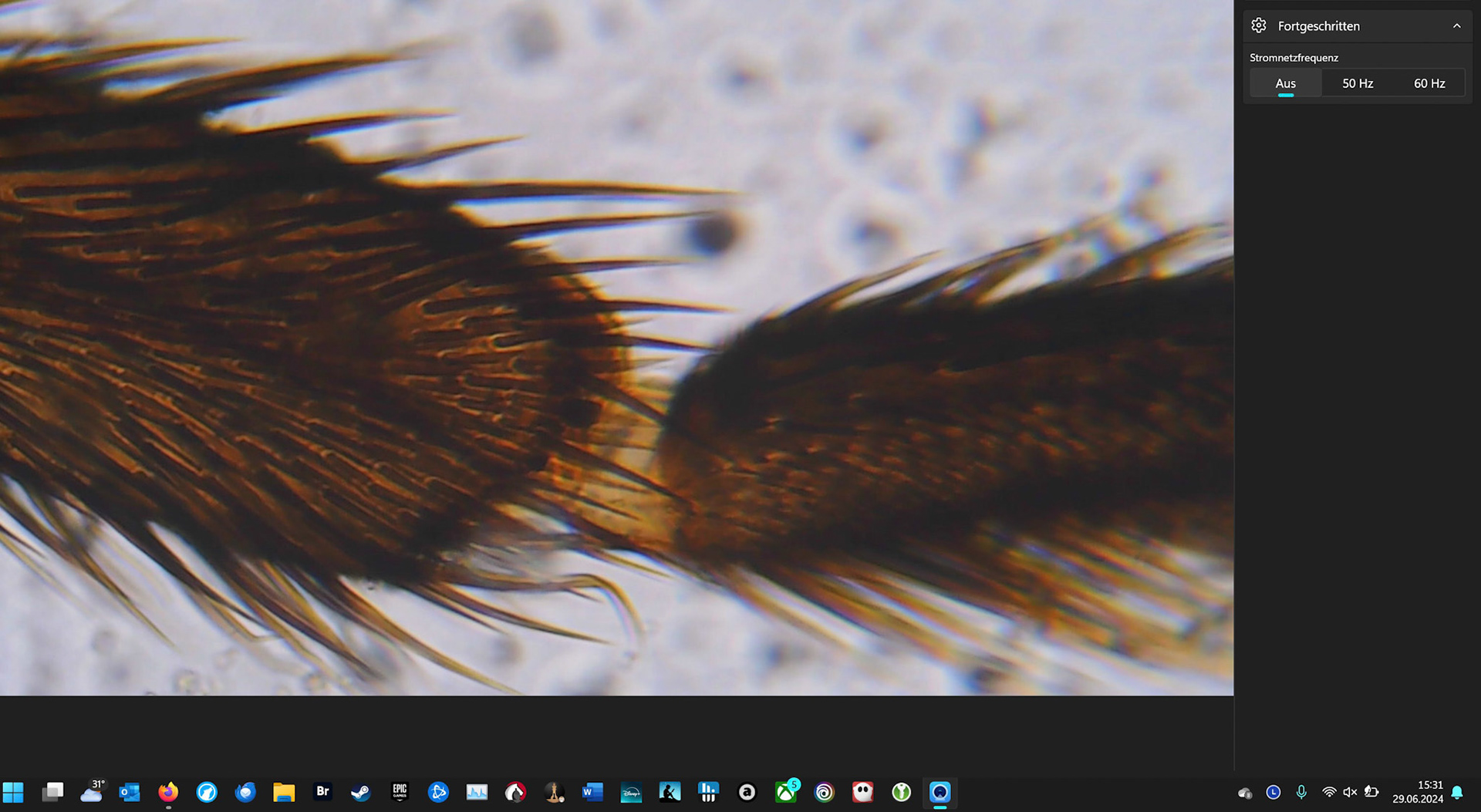Launch Outlook from the taskbar
This screenshot has height=812, width=1481.
130,792
